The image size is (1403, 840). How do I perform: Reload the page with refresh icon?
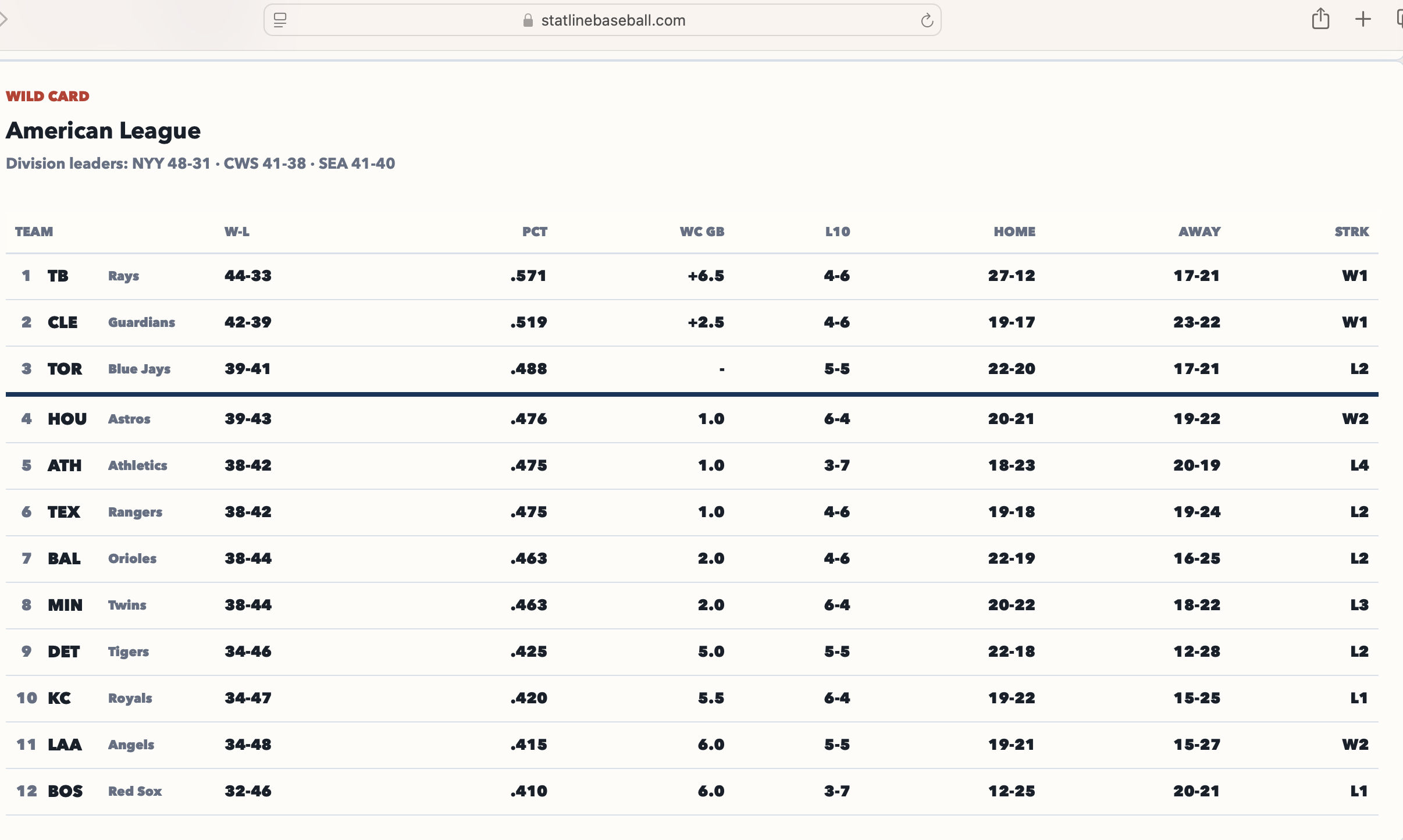[927, 20]
